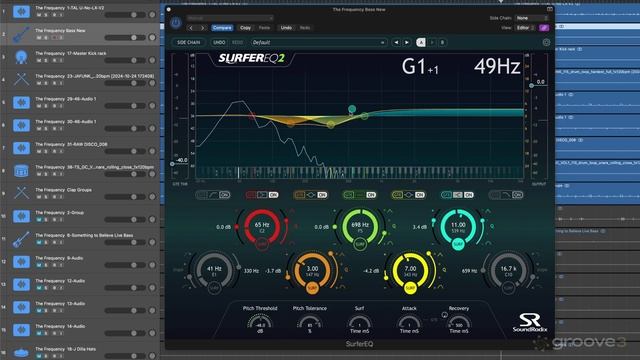
Task: Click the 16.7 k low-pass frequency knob
Action: (508, 269)
